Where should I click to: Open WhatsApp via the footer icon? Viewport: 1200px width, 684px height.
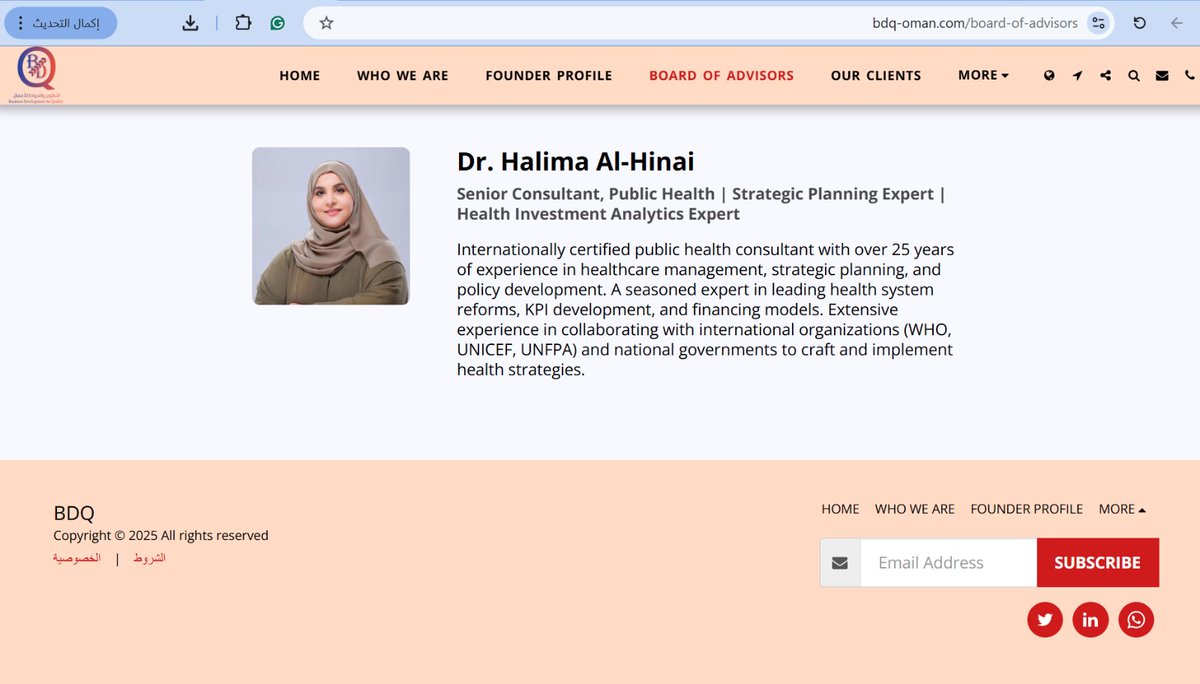(x=1136, y=620)
